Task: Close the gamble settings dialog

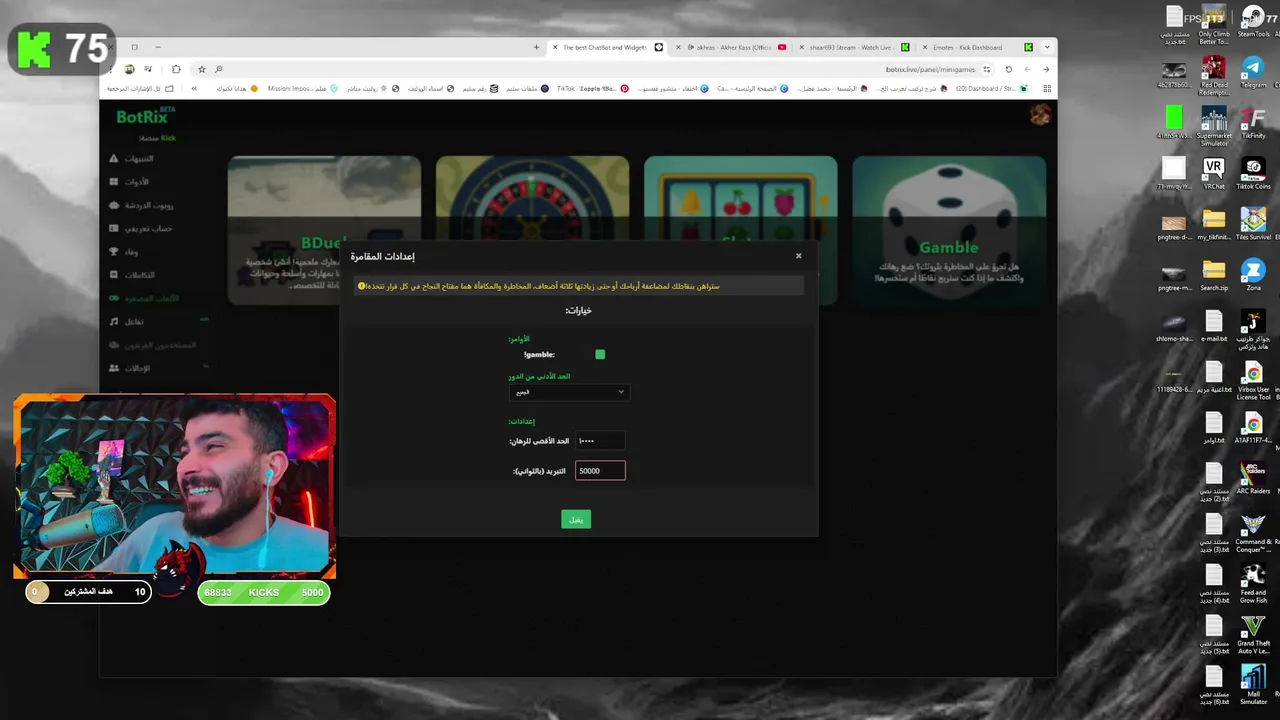Action: (x=798, y=256)
